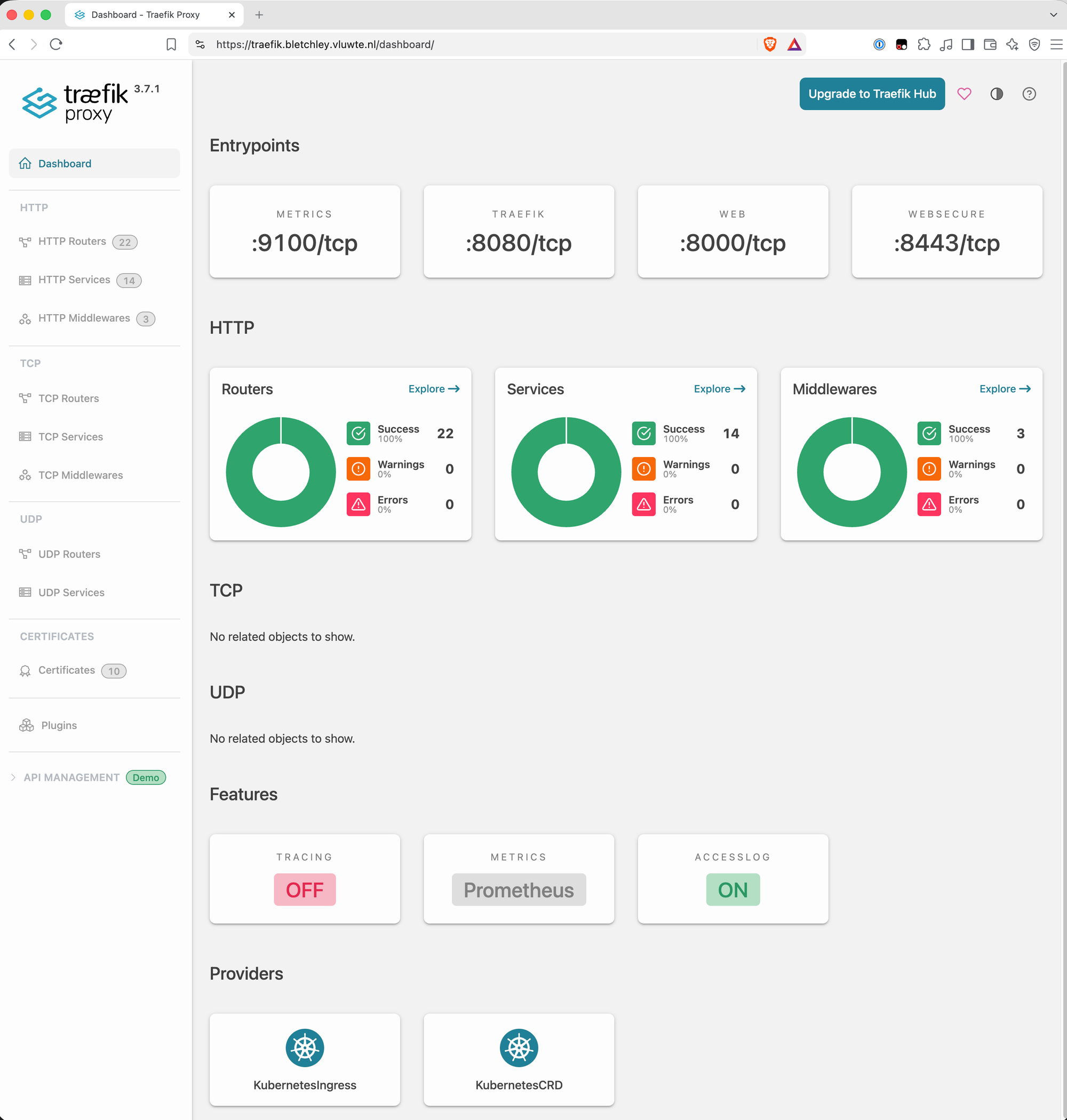This screenshot has width=1067, height=1120.
Task: Toggle dark/light theme icon
Action: tap(997, 94)
